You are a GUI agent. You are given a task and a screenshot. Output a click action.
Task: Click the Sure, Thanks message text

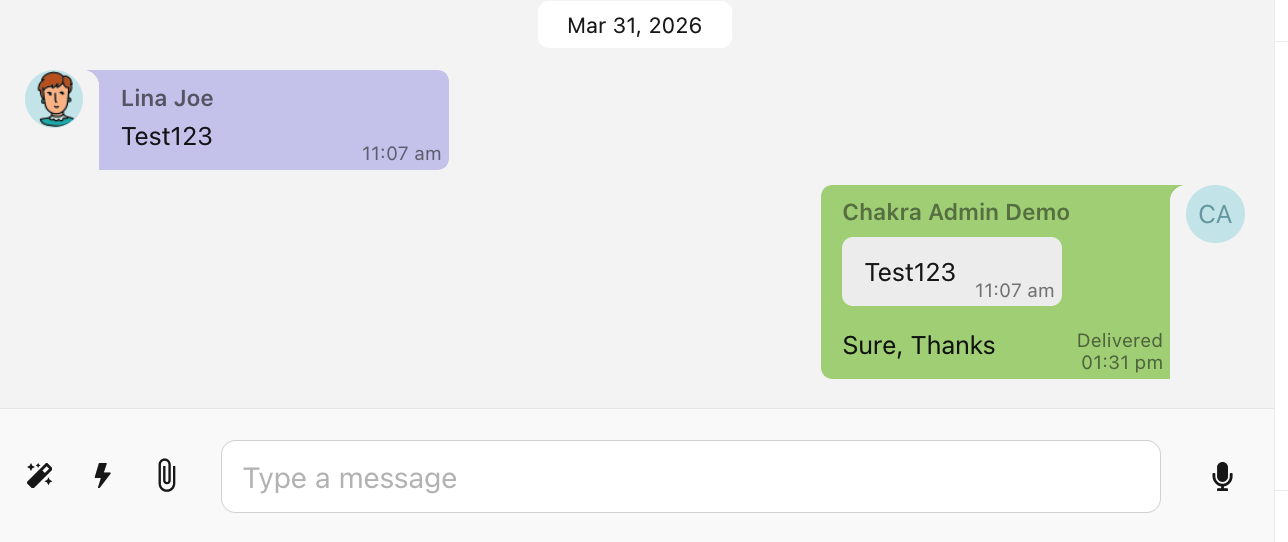coord(918,346)
